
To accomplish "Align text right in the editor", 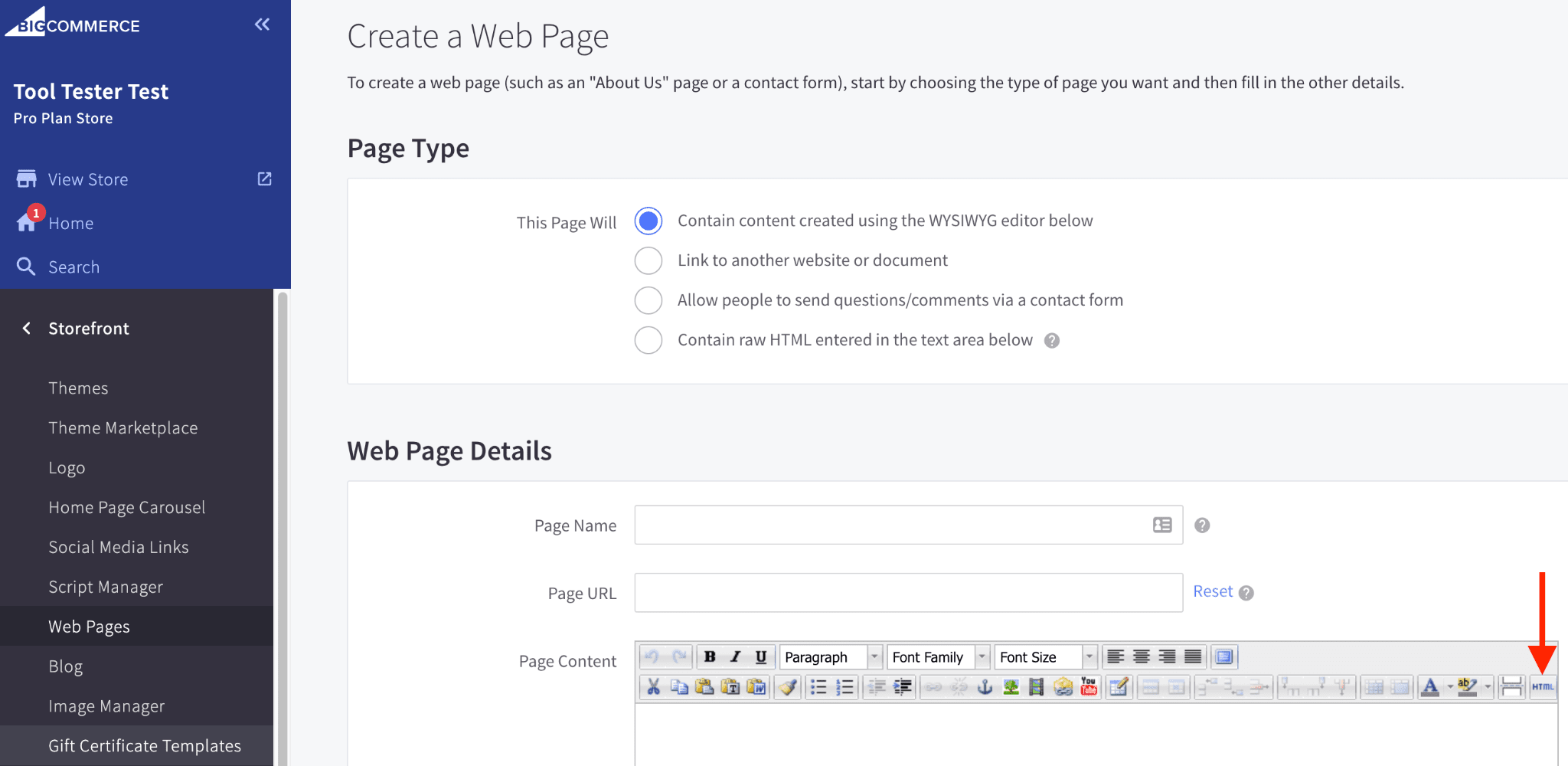I will click(x=1167, y=656).
